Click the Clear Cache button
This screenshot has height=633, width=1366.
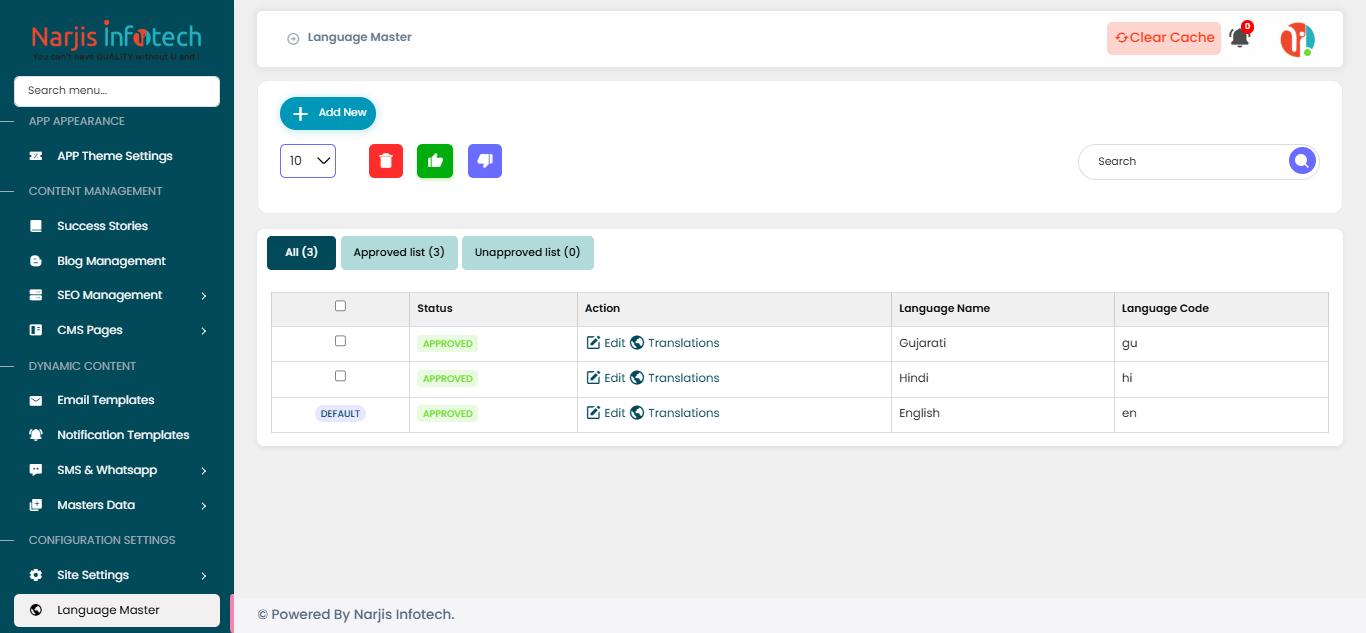pyautogui.click(x=1164, y=38)
